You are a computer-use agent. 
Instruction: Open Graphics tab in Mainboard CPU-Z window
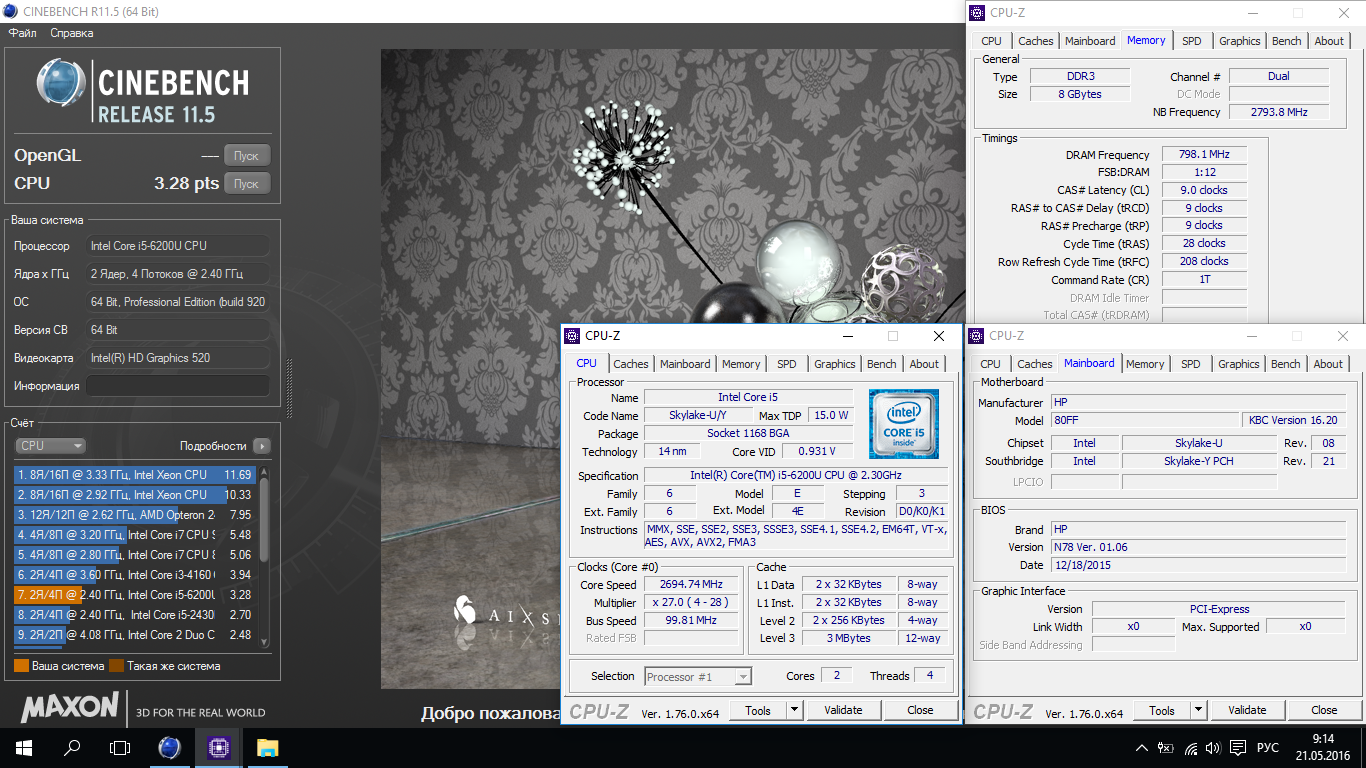click(x=1239, y=364)
